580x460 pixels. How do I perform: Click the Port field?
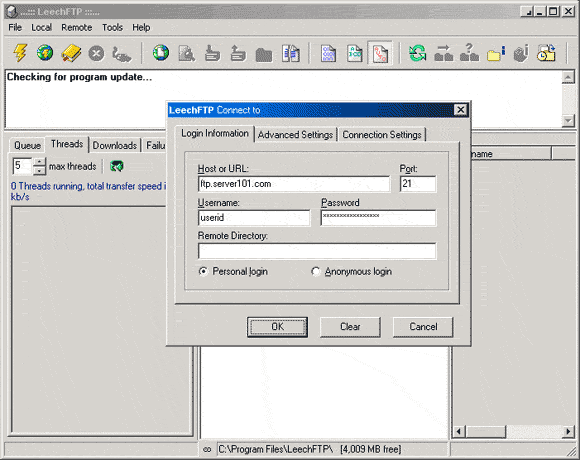click(x=418, y=184)
